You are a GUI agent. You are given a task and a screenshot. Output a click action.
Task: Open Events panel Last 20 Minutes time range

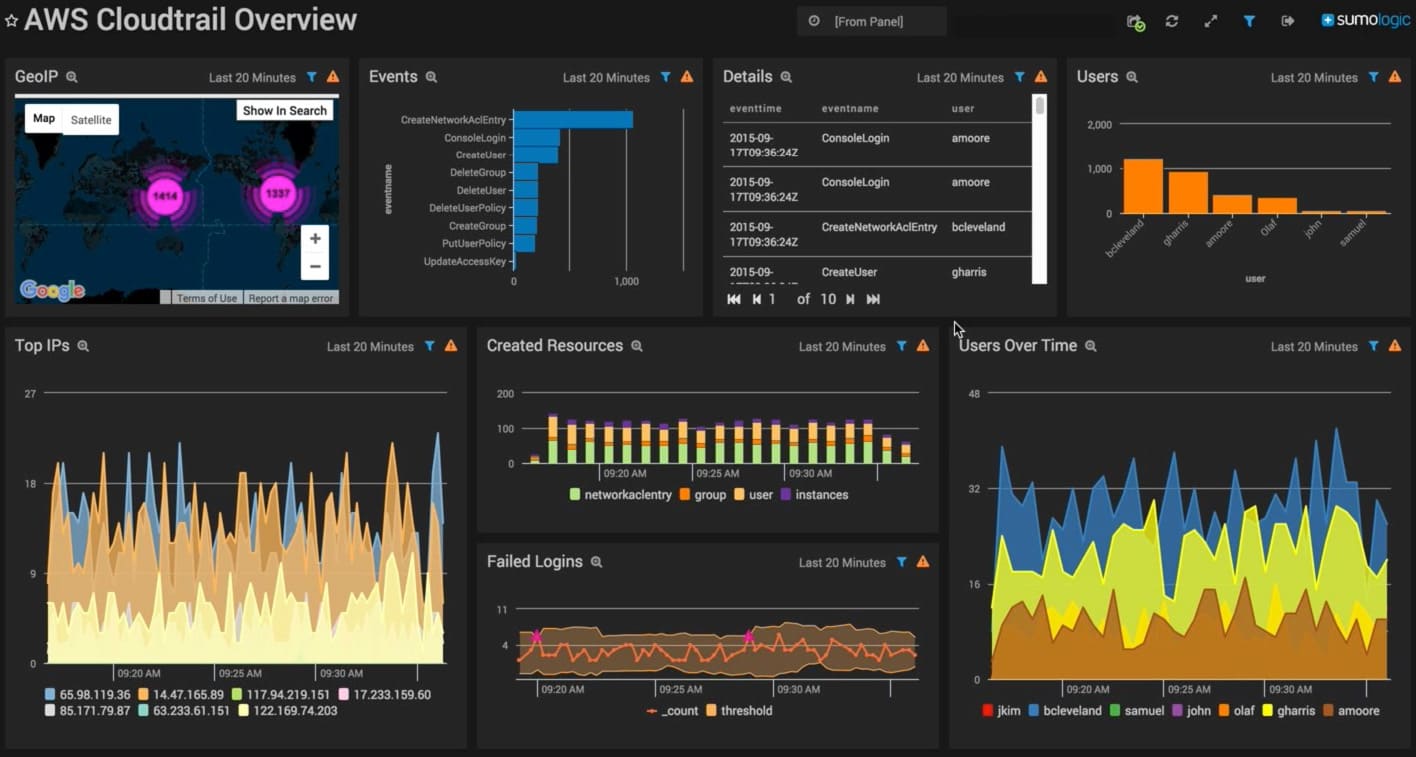click(606, 77)
